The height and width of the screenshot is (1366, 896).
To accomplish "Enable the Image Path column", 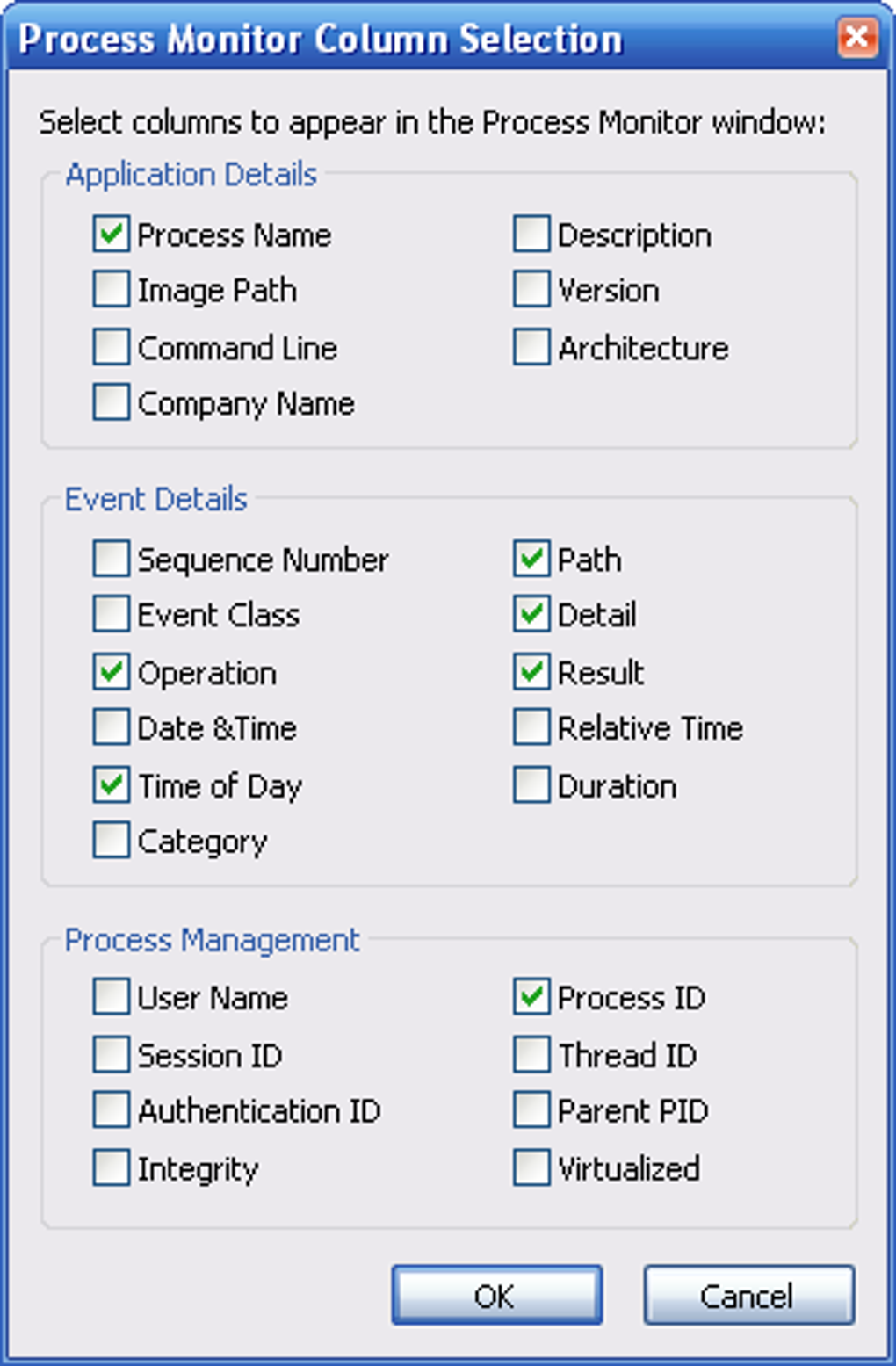I will click(110, 289).
